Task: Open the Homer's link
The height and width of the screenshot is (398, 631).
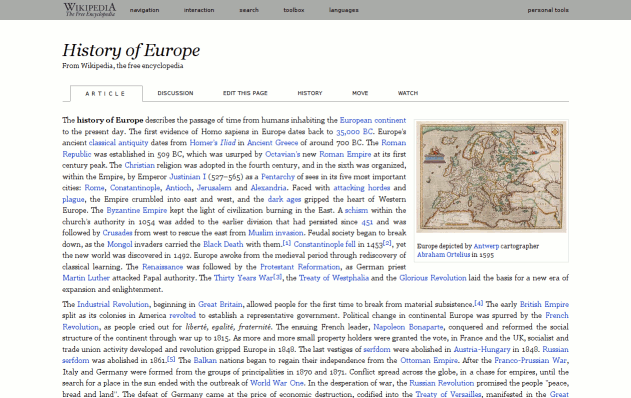Action: click(203, 143)
